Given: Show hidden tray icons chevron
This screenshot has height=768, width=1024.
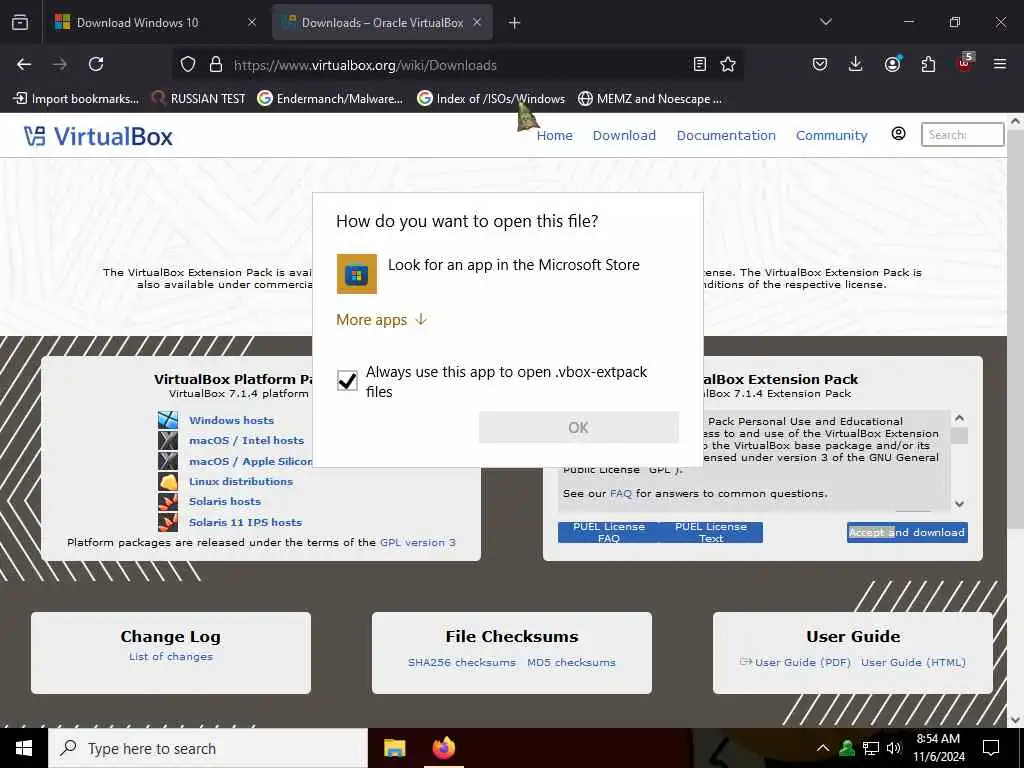Looking at the screenshot, I should tap(823, 748).
